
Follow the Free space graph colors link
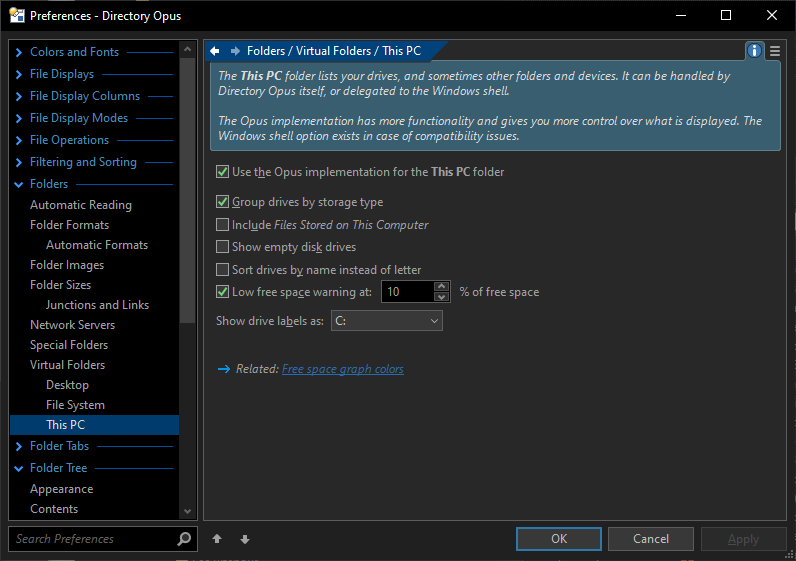[343, 369]
